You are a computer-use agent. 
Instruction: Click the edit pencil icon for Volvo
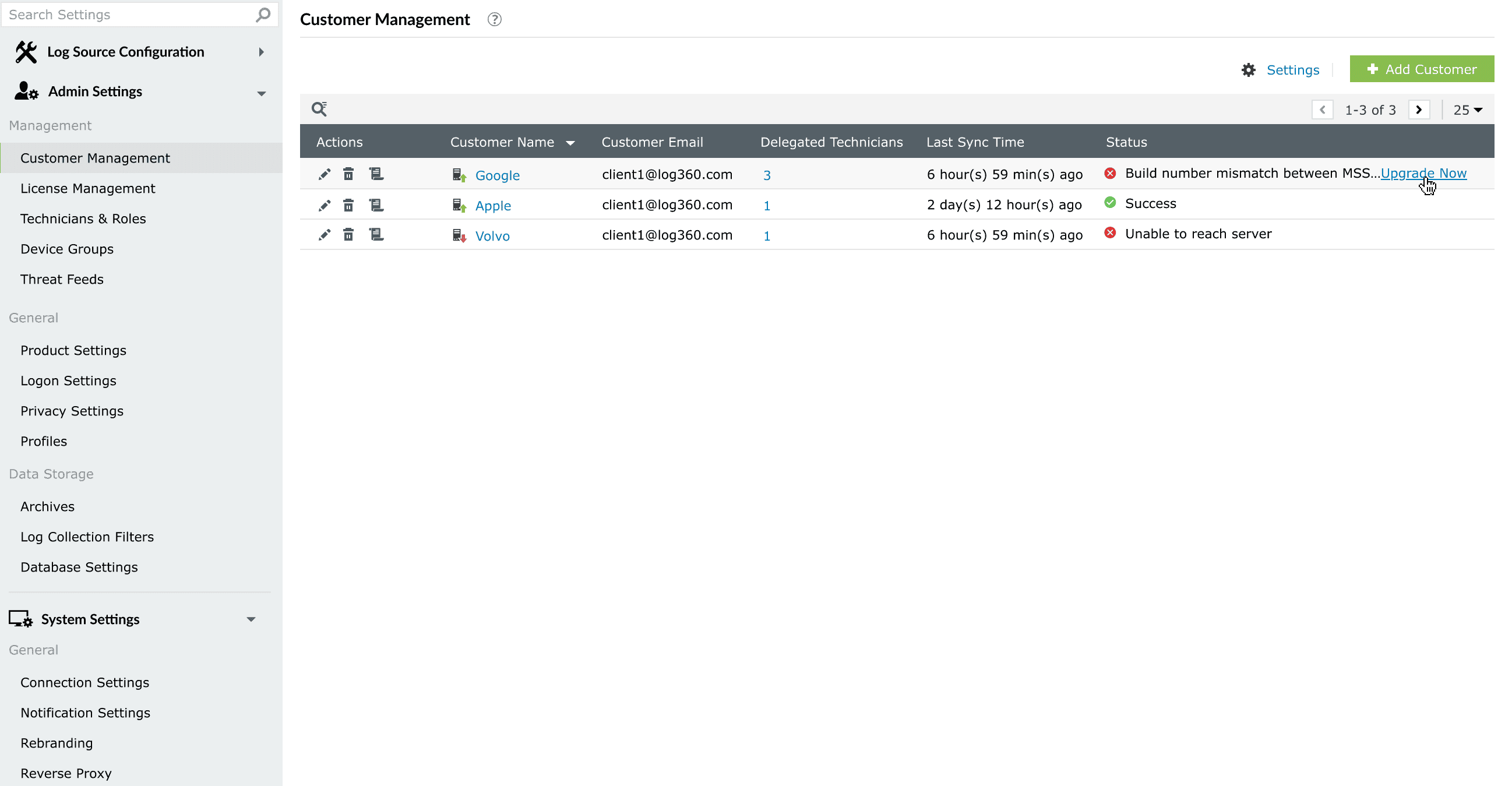tap(324, 235)
